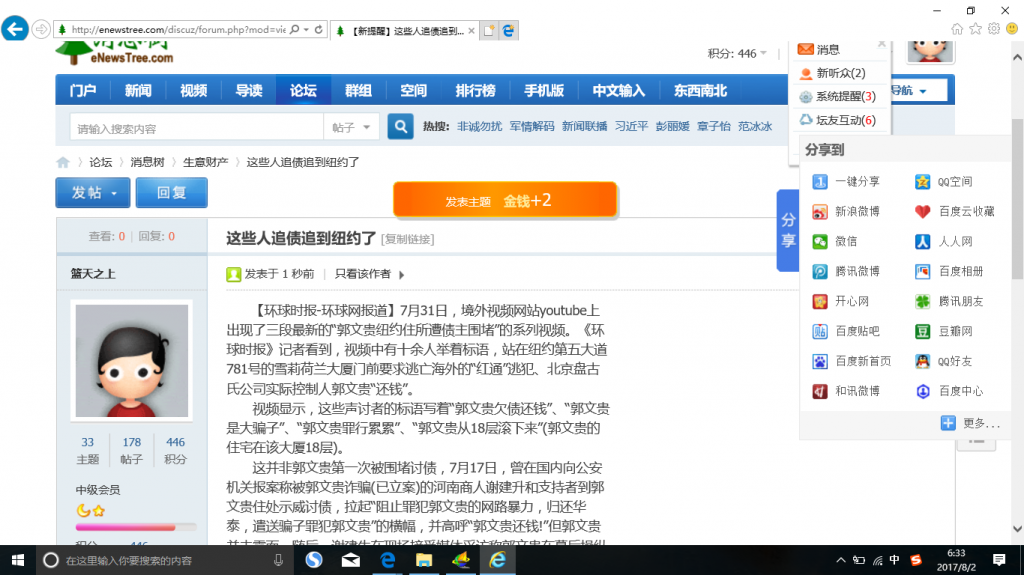Open the 发帖 dropdown button
This screenshot has width=1024, height=575.
[x=93, y=192]
